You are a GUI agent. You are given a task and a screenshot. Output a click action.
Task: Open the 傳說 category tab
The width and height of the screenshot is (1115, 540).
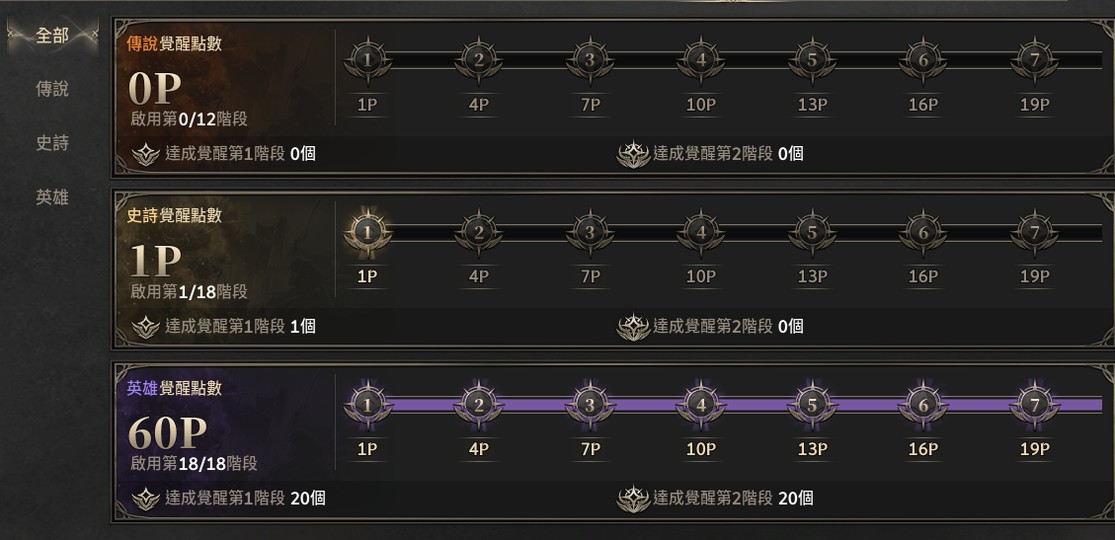click(53, 89)
